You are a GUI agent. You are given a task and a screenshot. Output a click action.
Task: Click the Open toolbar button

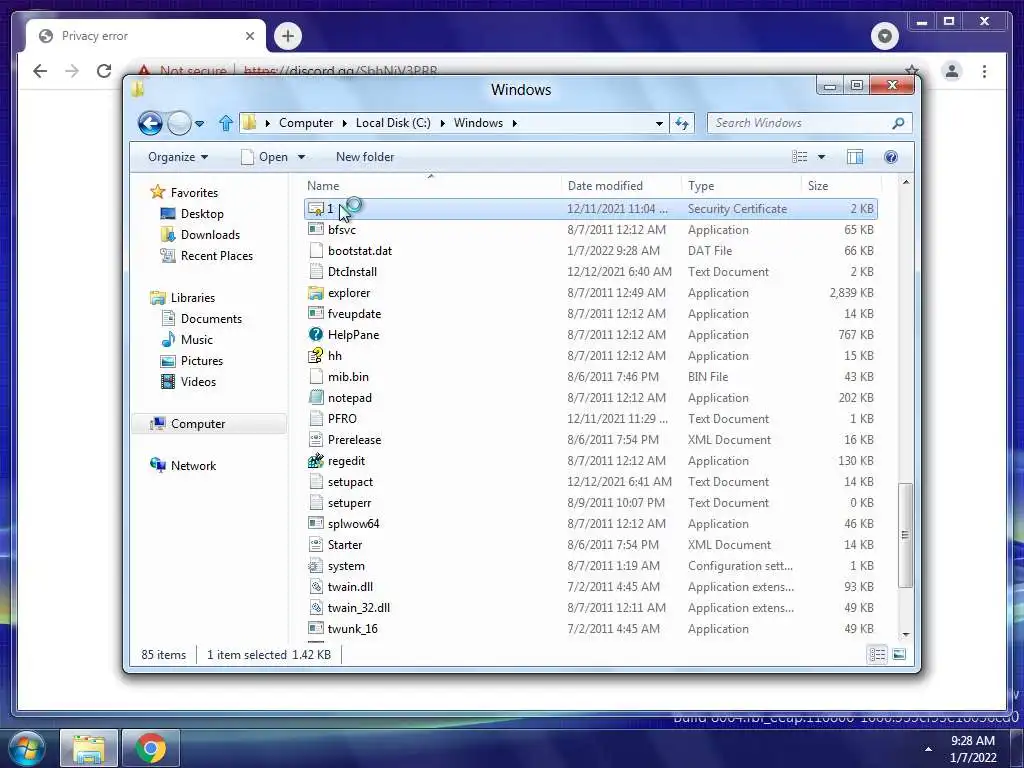264,157
